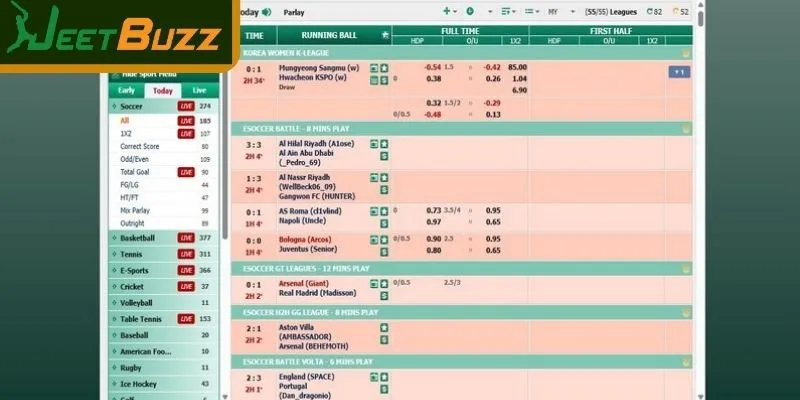This screenshot has width=800, height=400.
Task: Open live stream icon for Arsenal vs Real Madrid
Action: pos(374,284)
